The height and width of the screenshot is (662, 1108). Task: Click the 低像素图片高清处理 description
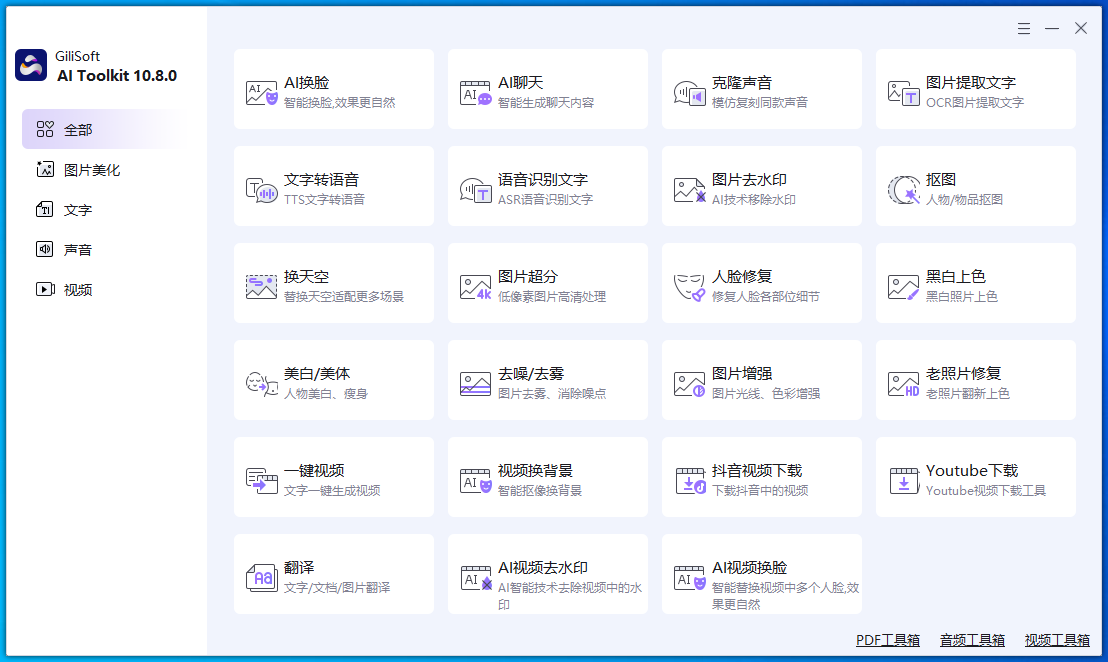(x=551, y=297)
